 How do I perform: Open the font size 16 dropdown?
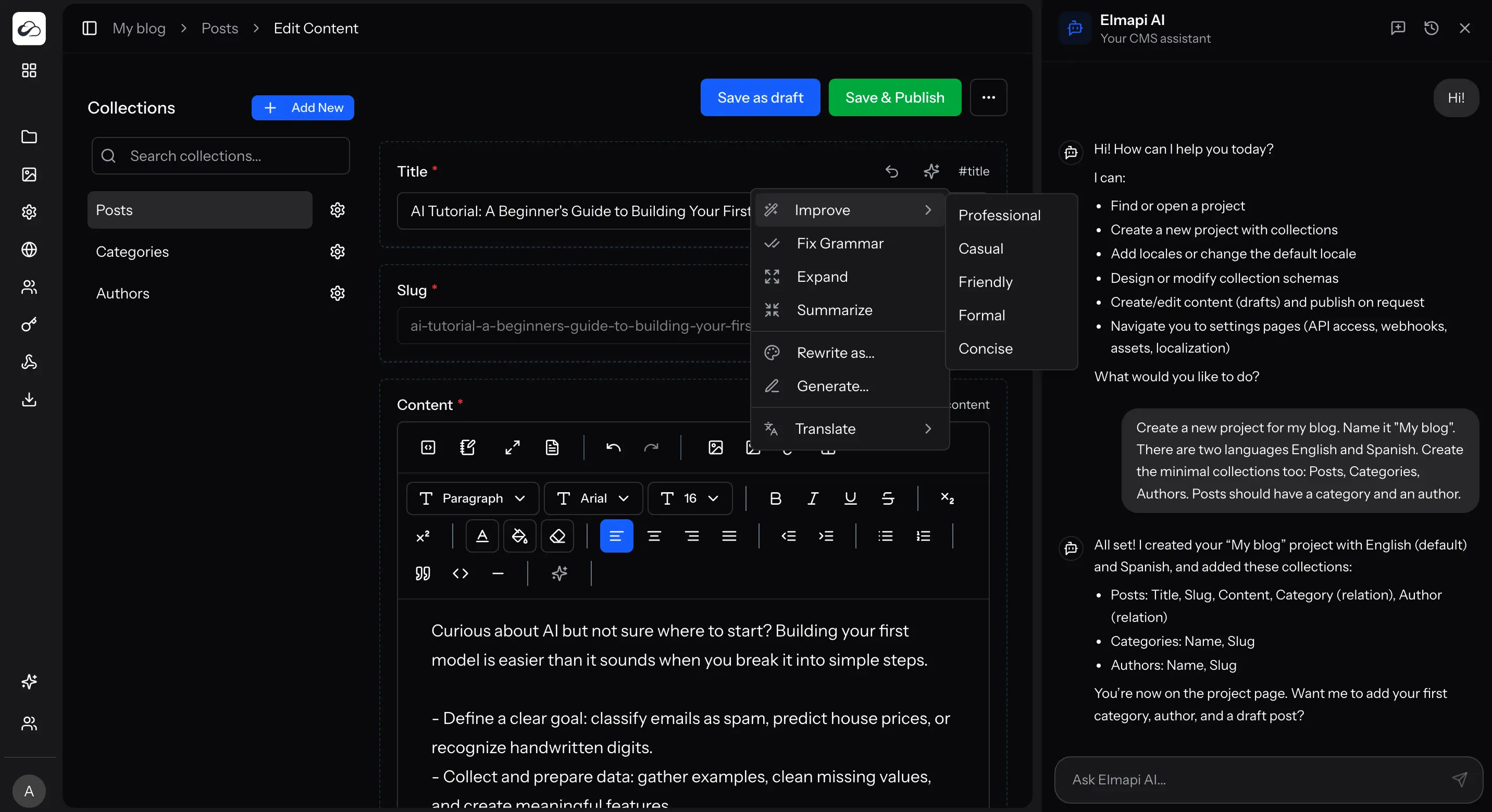(x=690, y=498)
